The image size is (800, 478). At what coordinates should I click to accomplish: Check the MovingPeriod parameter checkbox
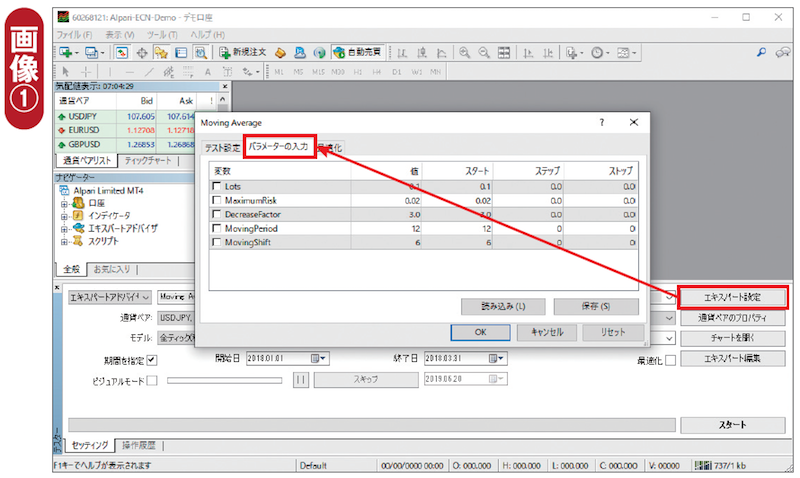[x=217, y=229]
